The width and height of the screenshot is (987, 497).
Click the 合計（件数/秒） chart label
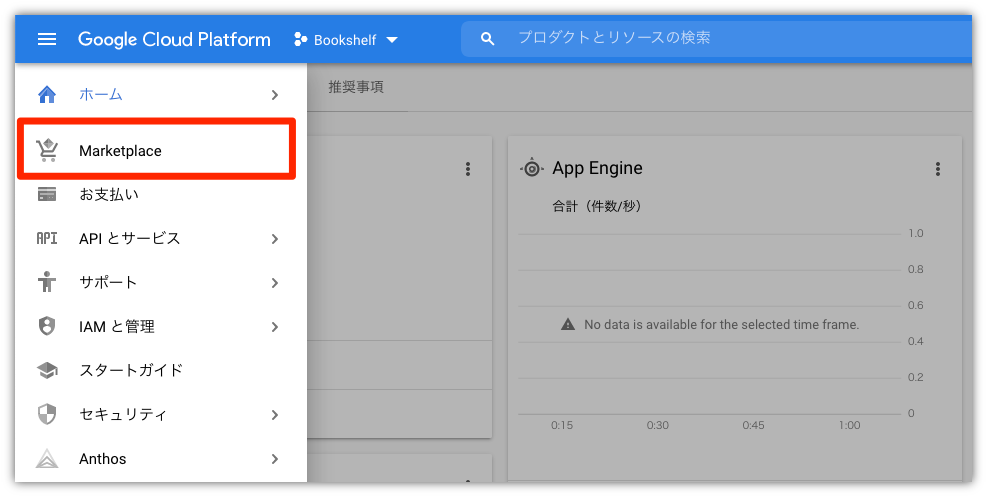click(x=597, y=206)
